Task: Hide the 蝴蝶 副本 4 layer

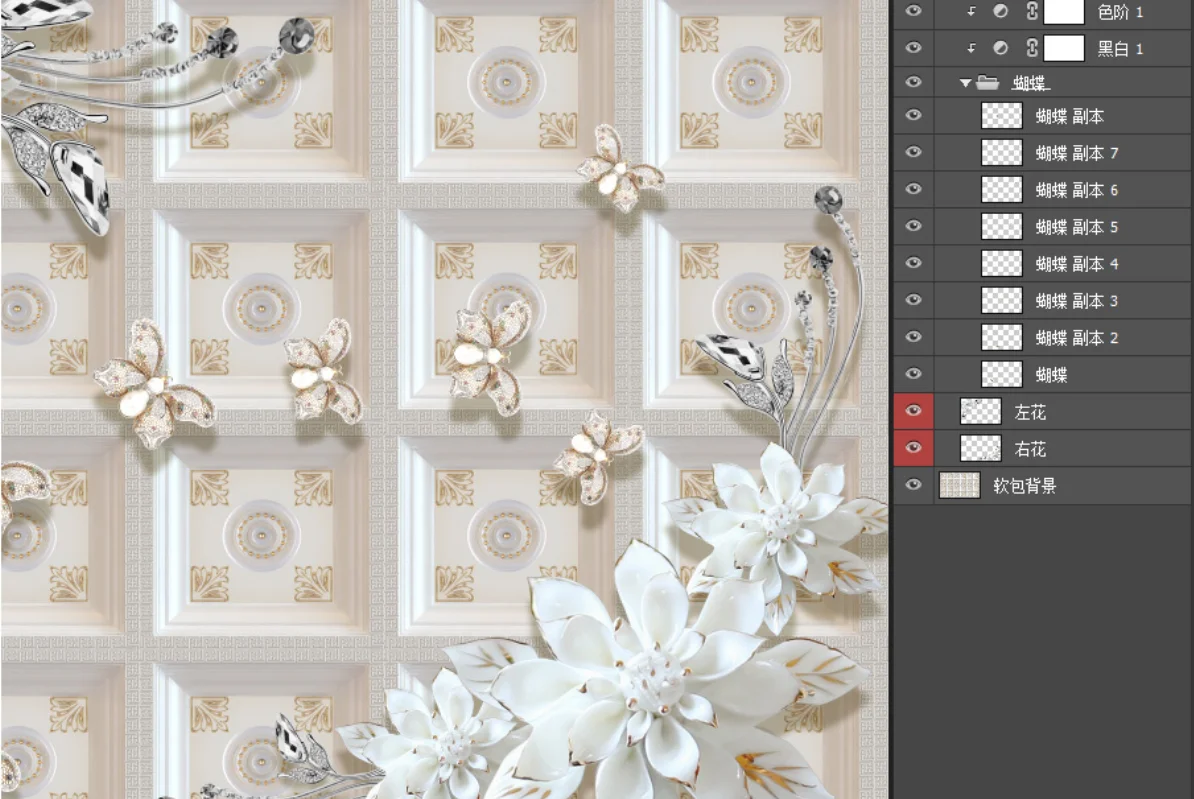Action: click(x=913, y=263)
